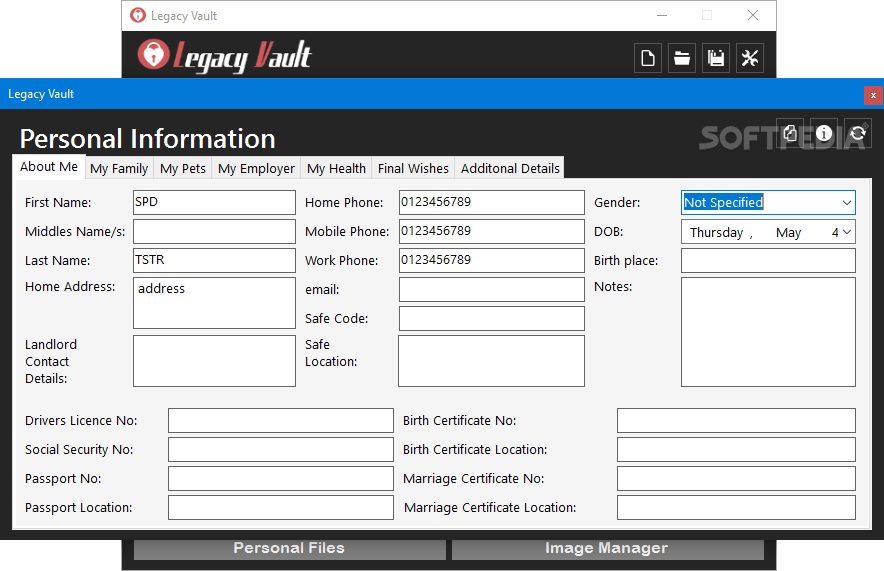Click the Mobile Phone field
884x571 pixels.
pyautogui.click(x=492, y=232)
